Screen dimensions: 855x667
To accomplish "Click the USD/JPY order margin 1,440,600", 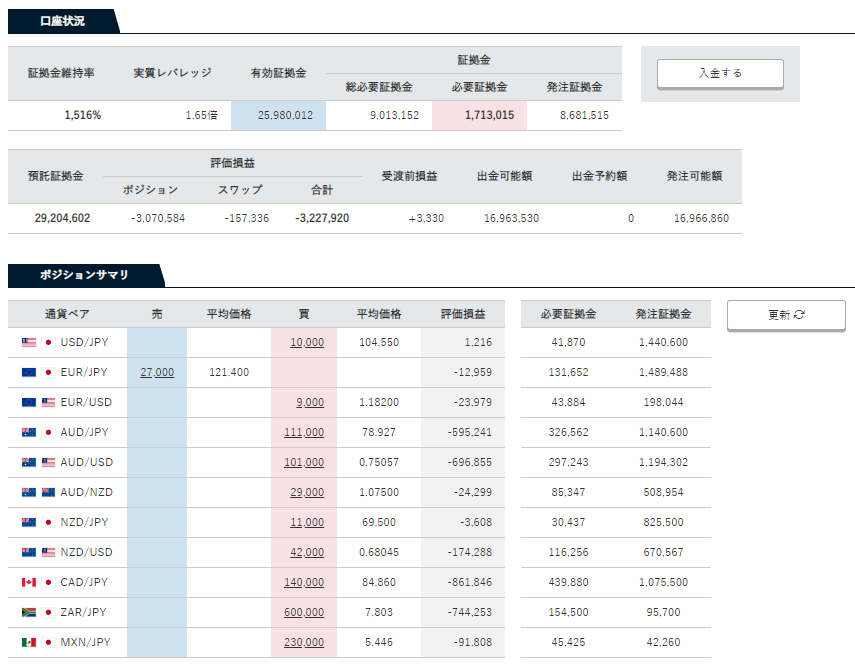I will tap(664, 342).
